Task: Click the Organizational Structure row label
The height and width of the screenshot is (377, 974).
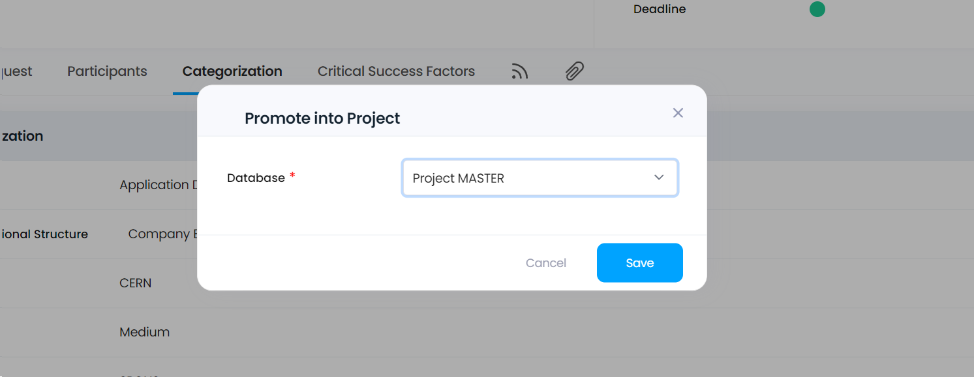Action: click(x=44, y=234)
